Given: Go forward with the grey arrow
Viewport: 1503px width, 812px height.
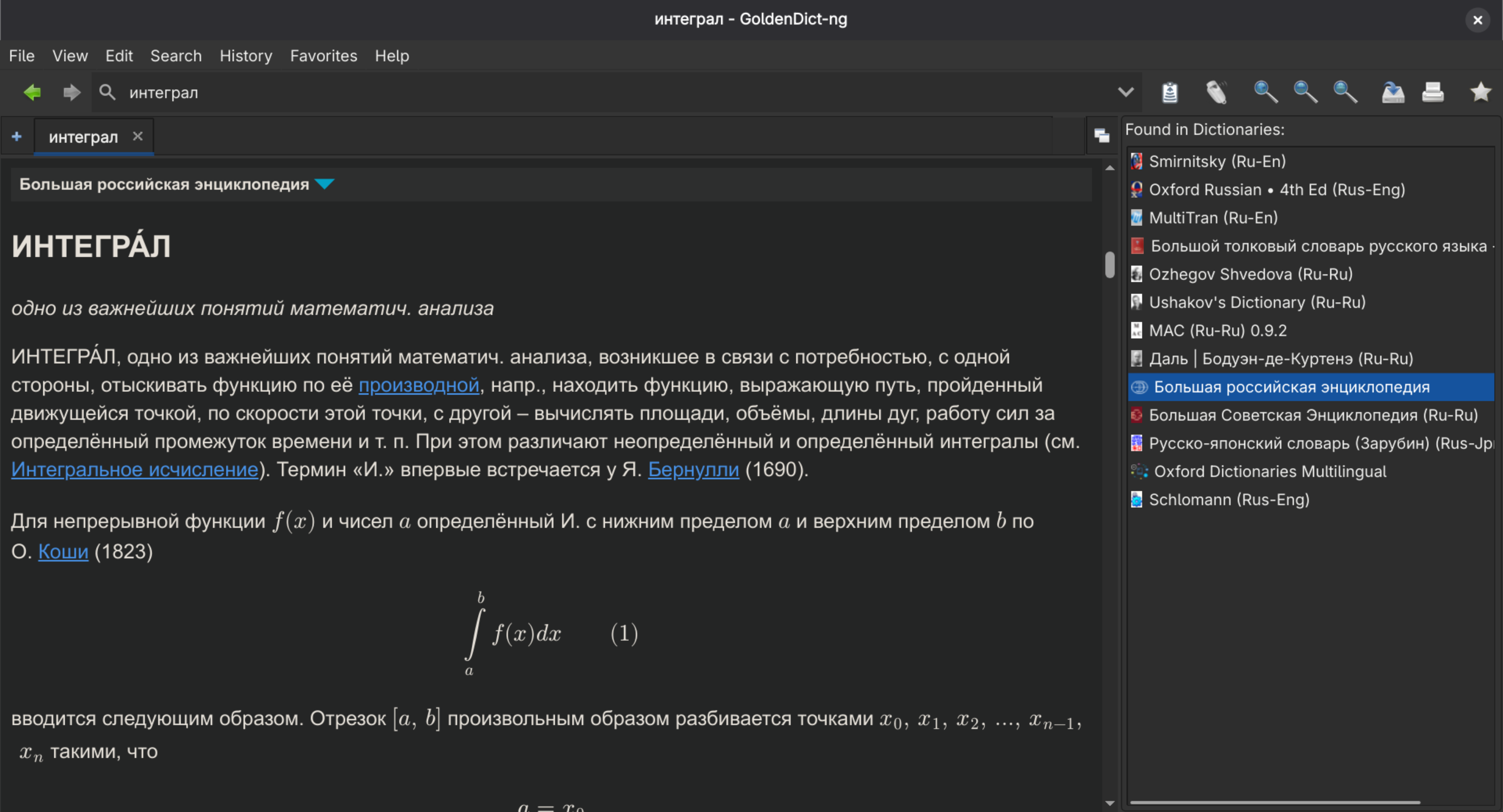Looking at the screenshot, I should click(71, 92).
